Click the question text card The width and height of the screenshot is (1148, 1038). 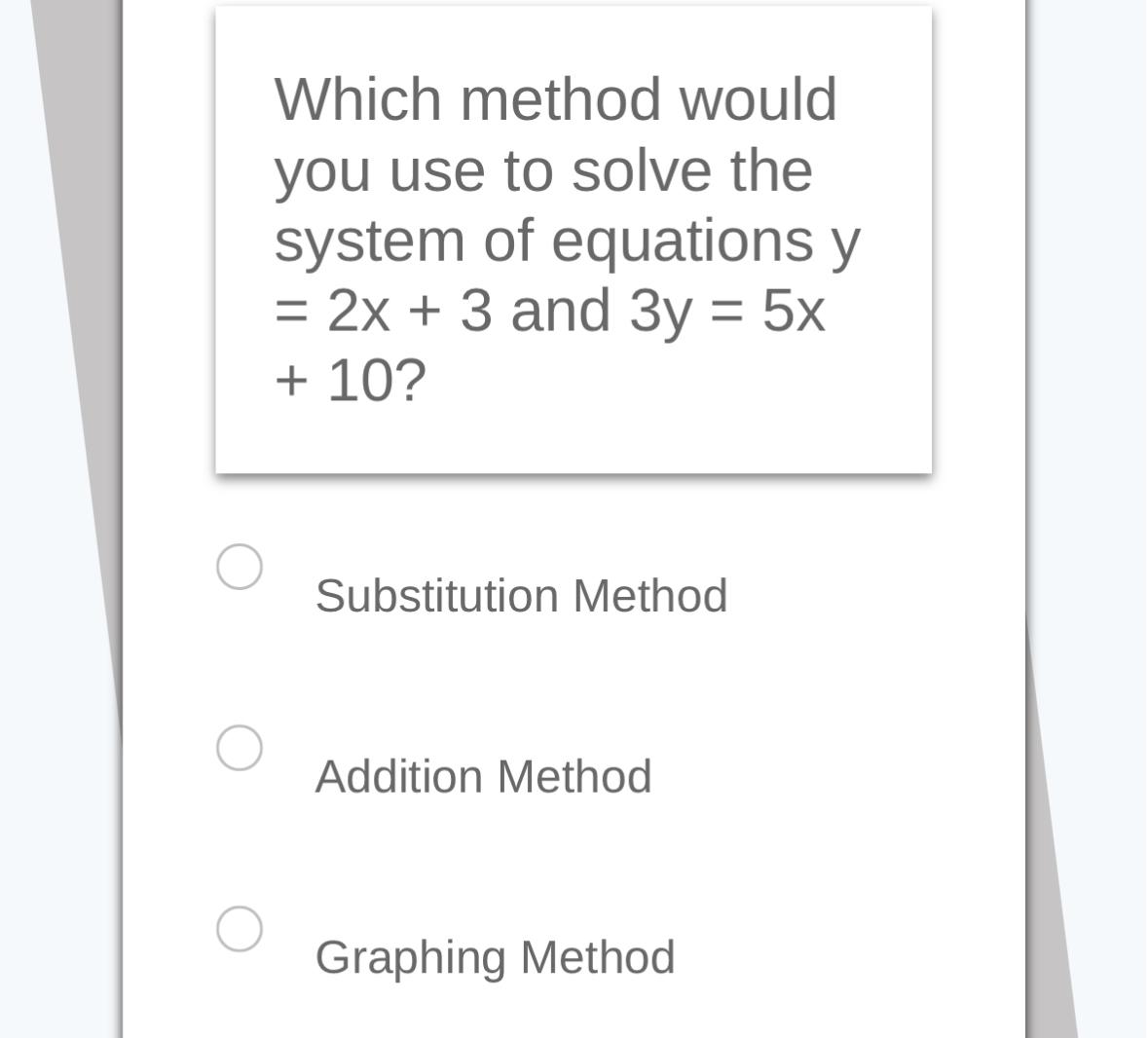(573, 237)
